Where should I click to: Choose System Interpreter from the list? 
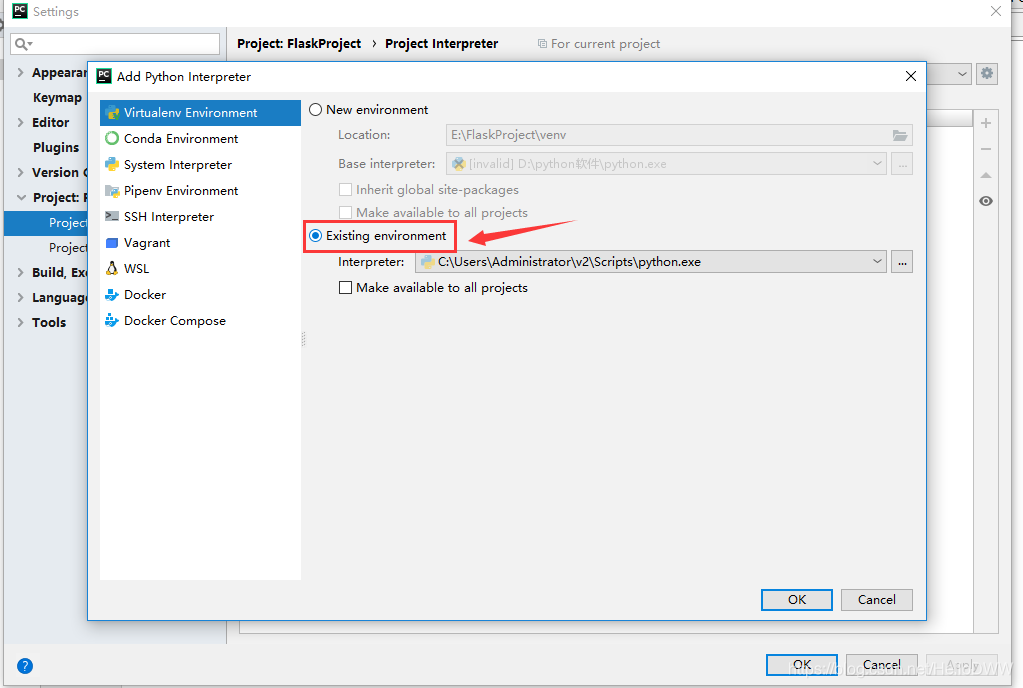(200, 165)
